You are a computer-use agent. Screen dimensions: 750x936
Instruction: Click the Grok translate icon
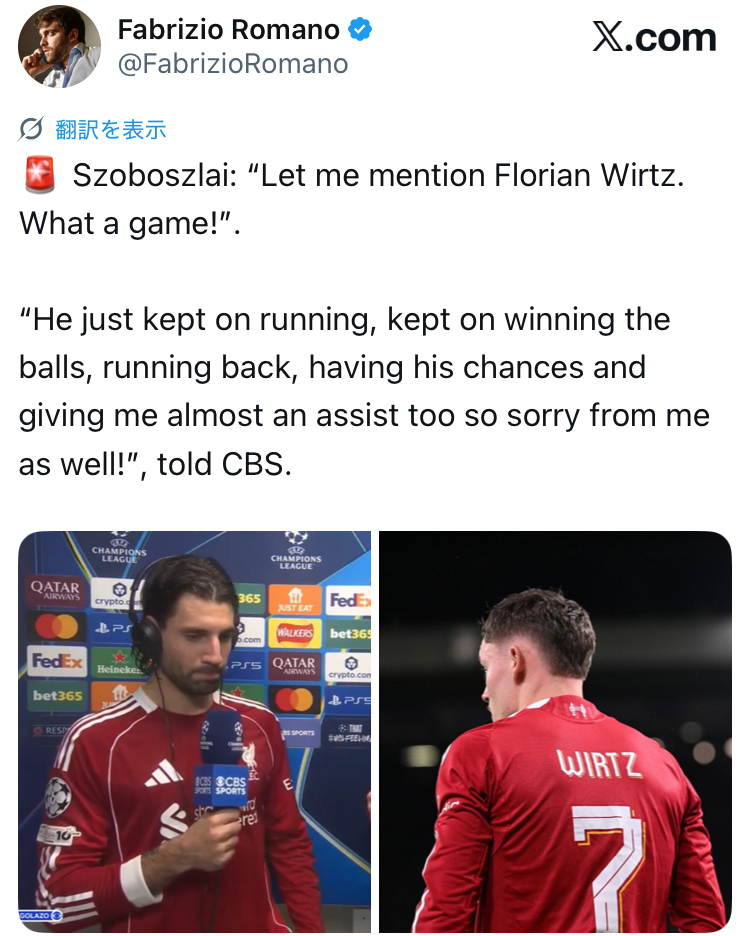[30, 129]
